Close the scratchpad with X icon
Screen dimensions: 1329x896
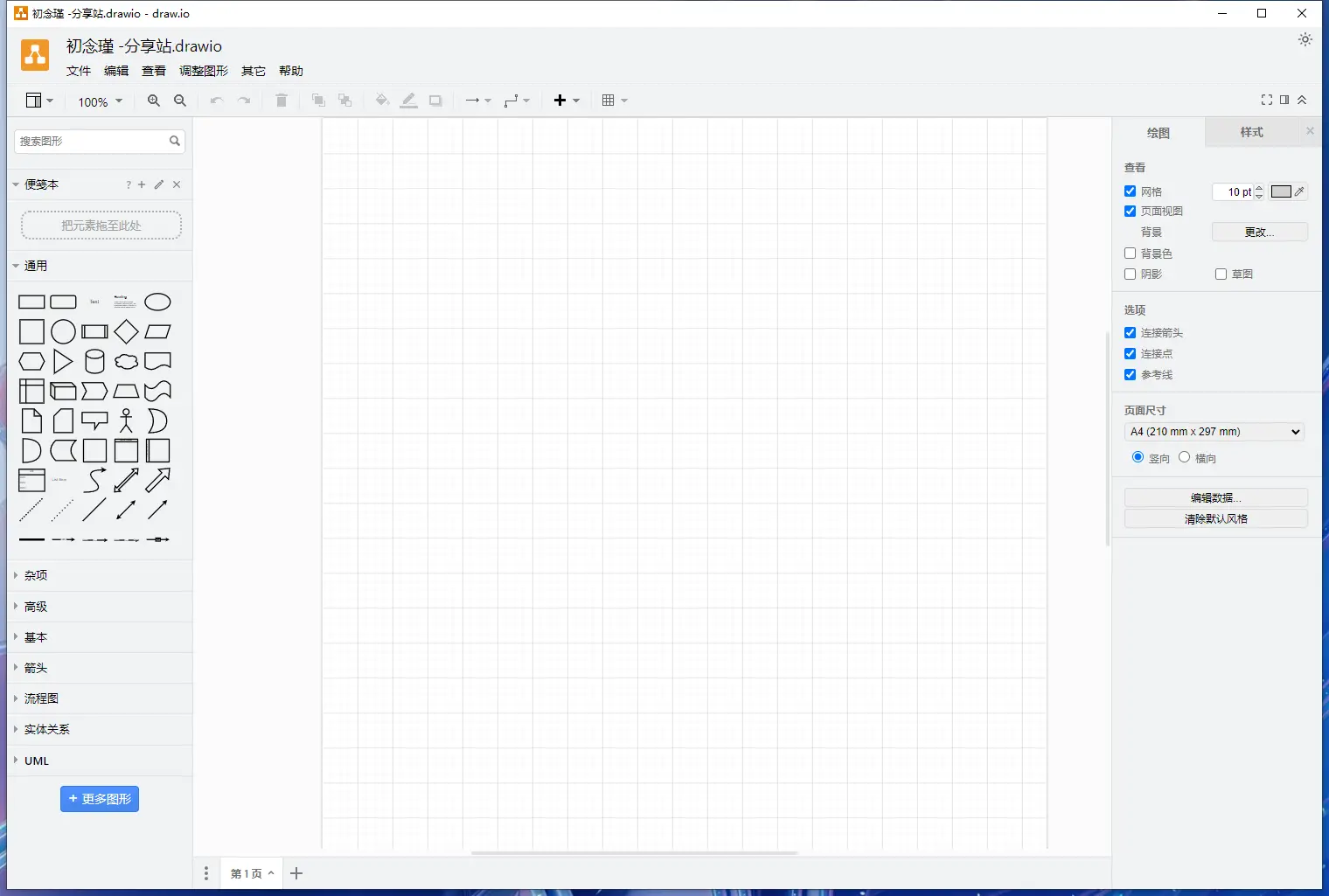point(177,184)
